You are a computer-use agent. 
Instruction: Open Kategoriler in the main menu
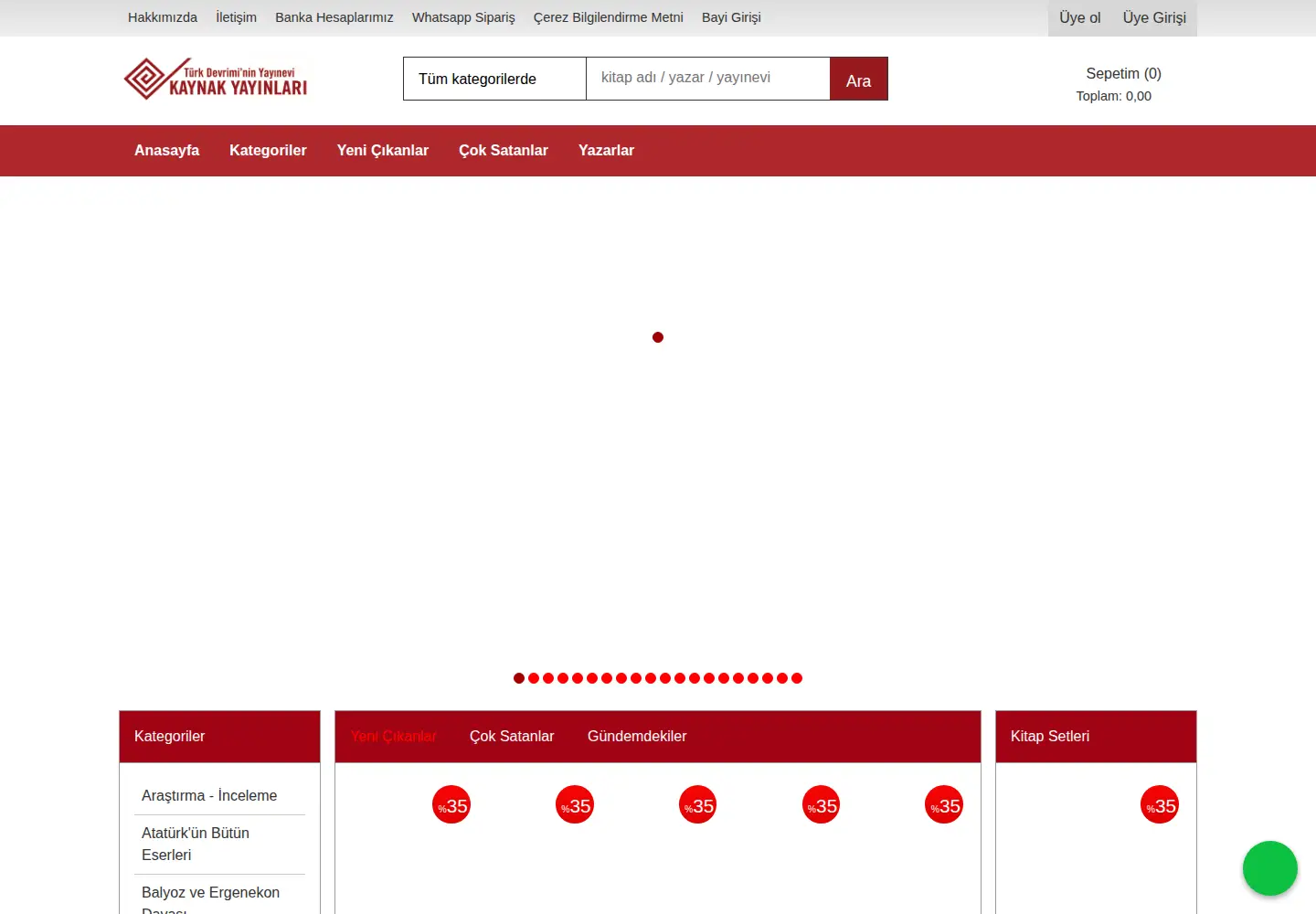tap(268, 151)
